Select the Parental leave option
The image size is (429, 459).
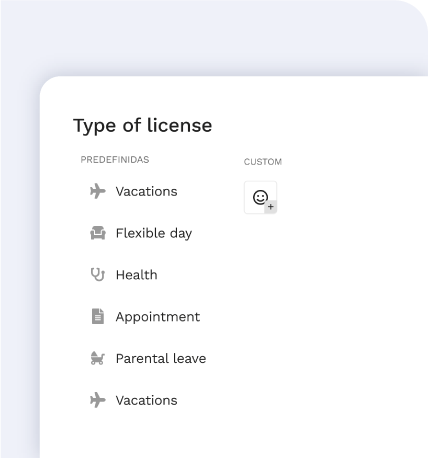click(161, 359)
